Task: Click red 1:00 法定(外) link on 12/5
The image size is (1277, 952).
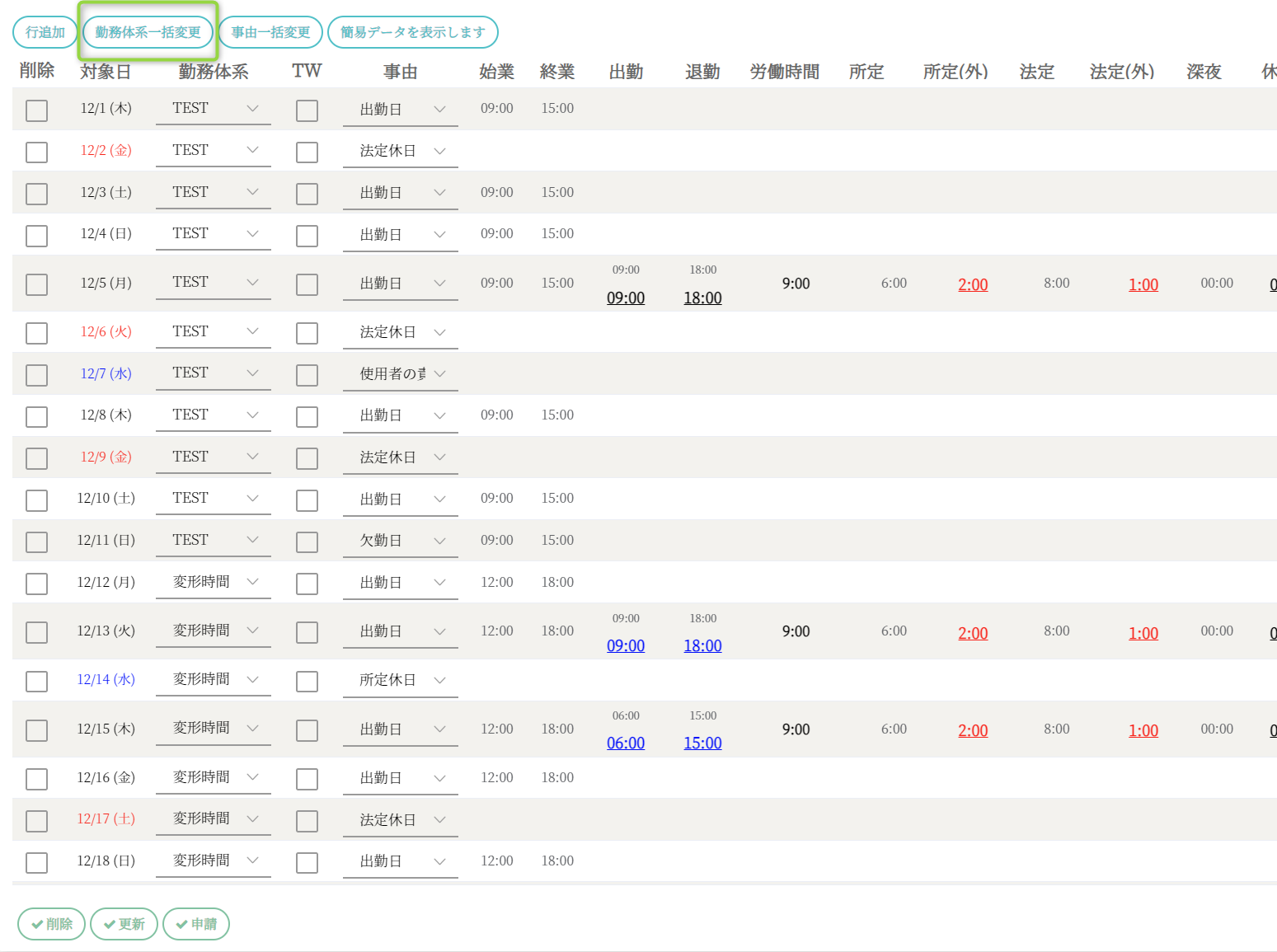Action: pyautogui.click(x=1143, y=285)
